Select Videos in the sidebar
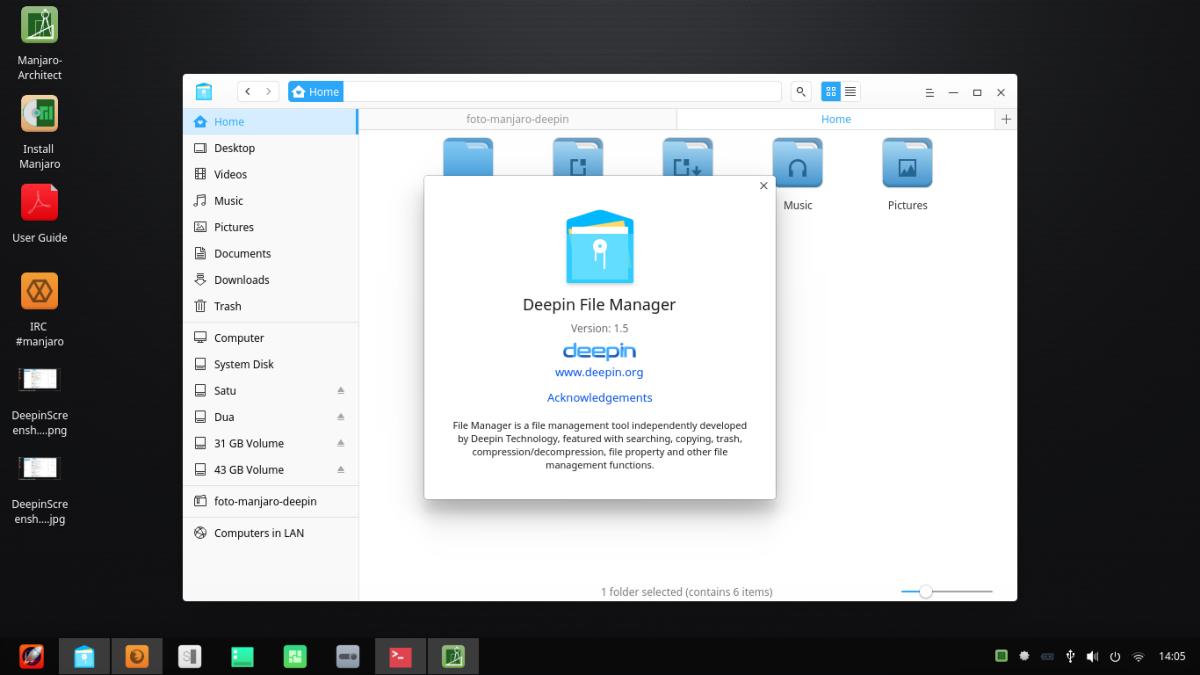 point(270,174)
